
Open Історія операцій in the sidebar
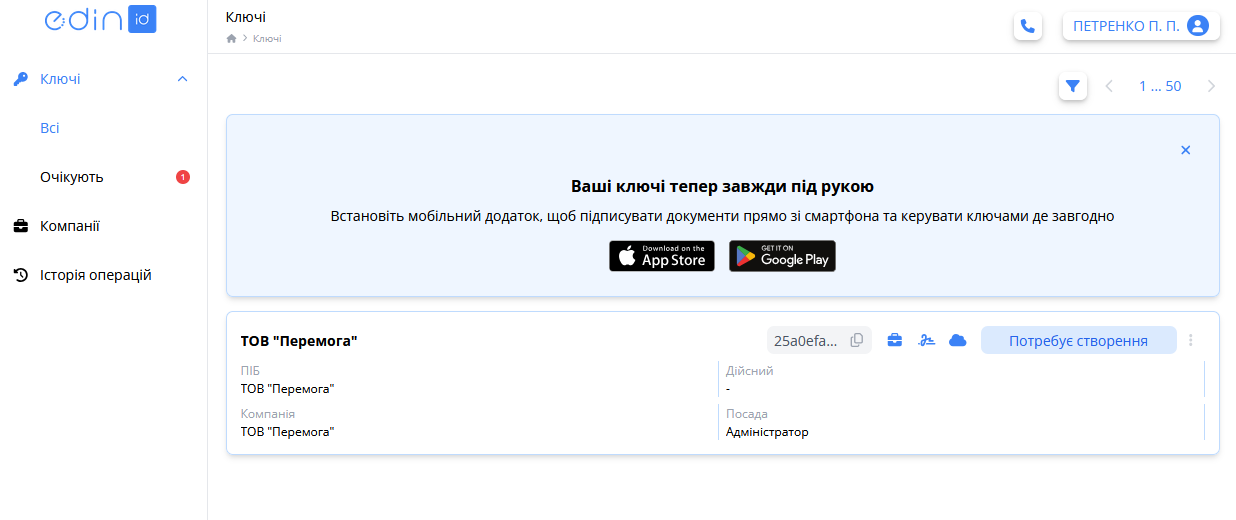[x=96, y=275]
